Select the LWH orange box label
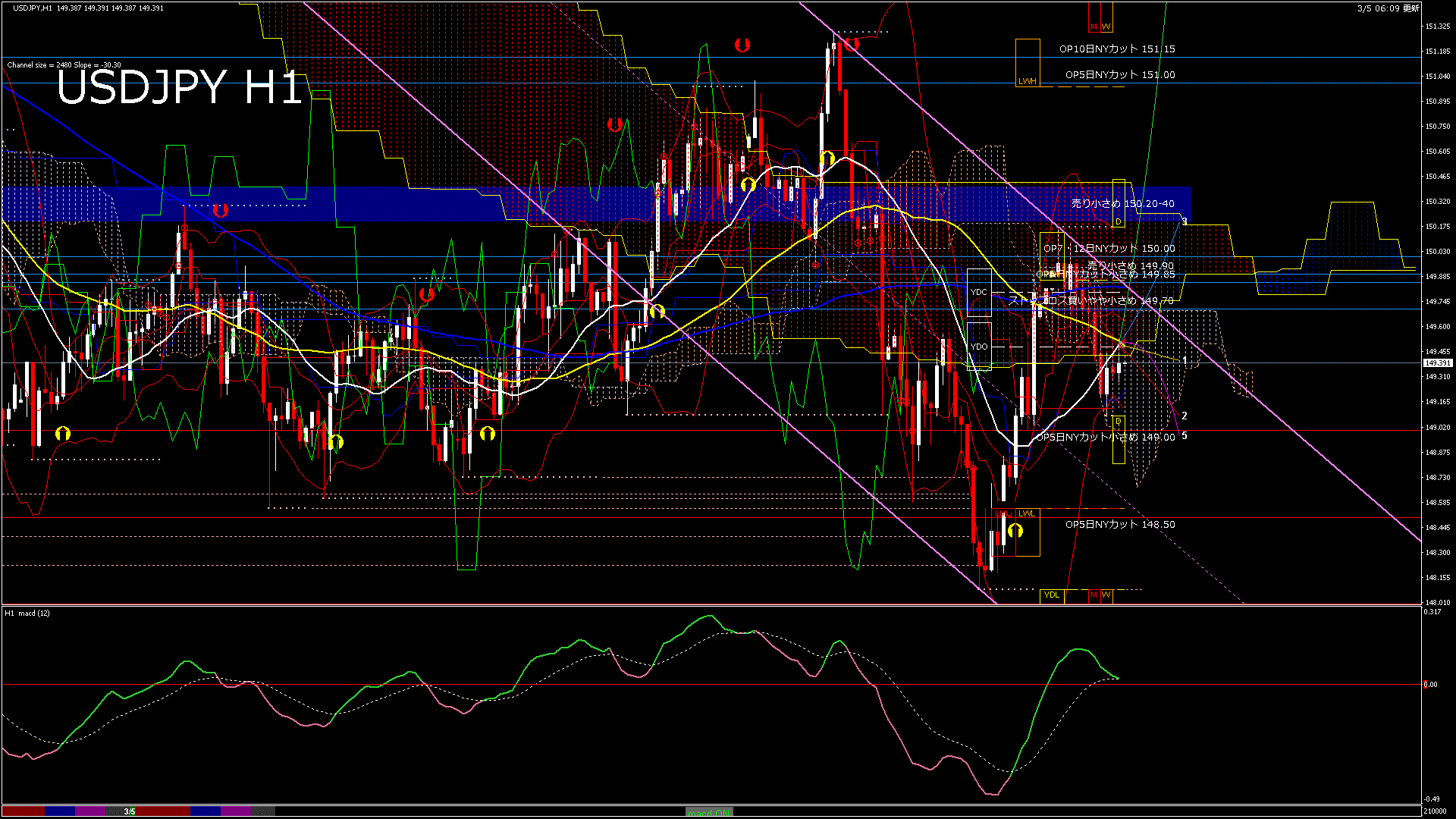Screen dimensions: 1456x819 pos(1027,81)
